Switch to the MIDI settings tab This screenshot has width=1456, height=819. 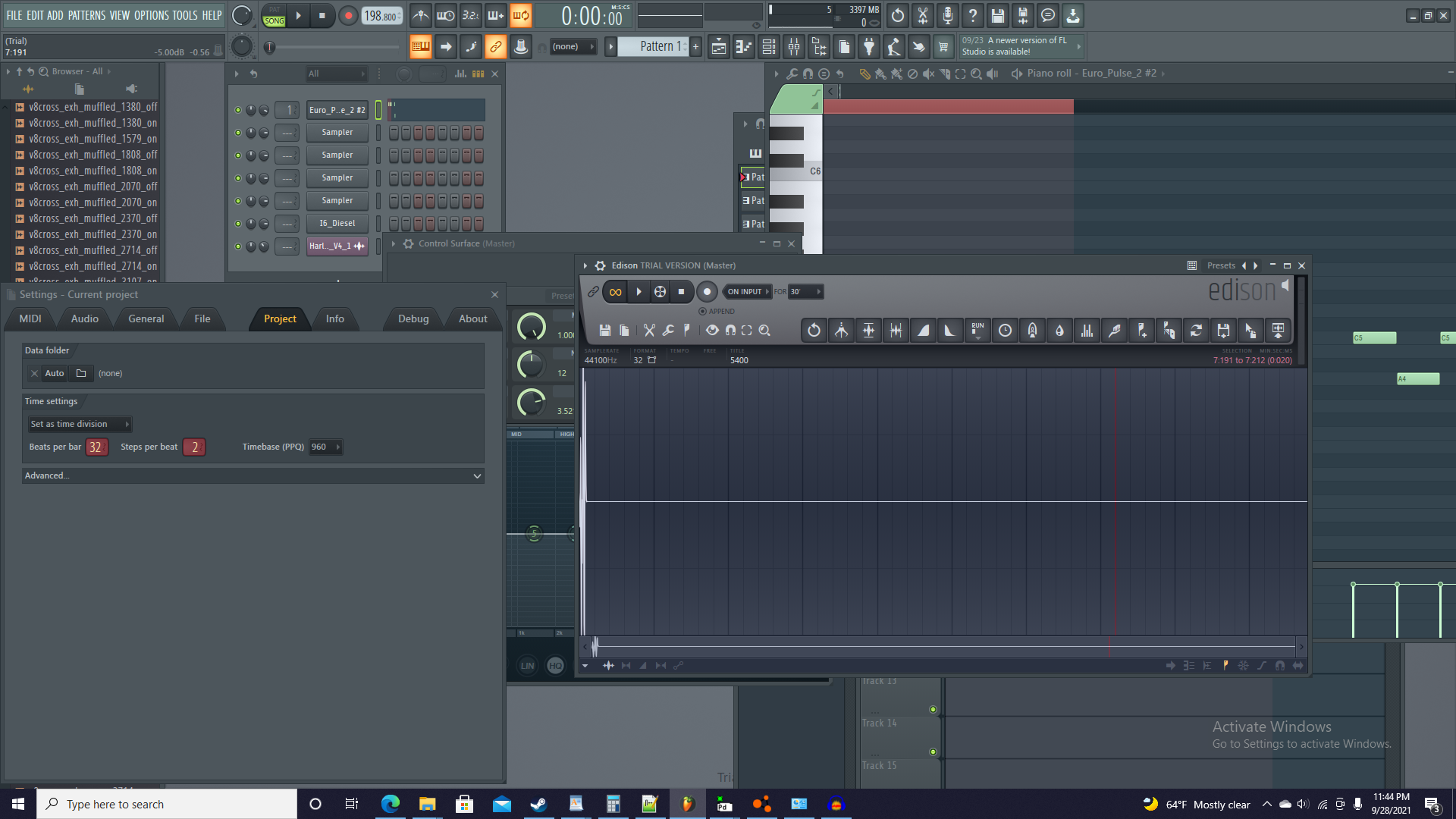pyautogui.click(x=30, y=319)
